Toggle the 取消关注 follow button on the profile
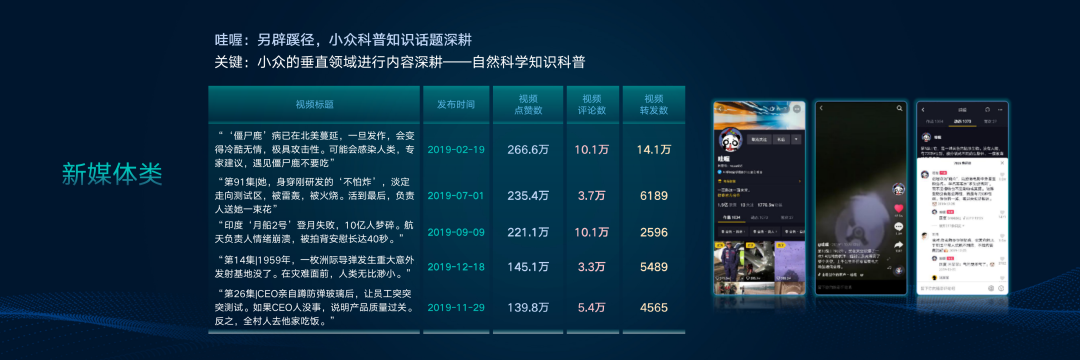 pyautogui.click(x=759, y=140)
